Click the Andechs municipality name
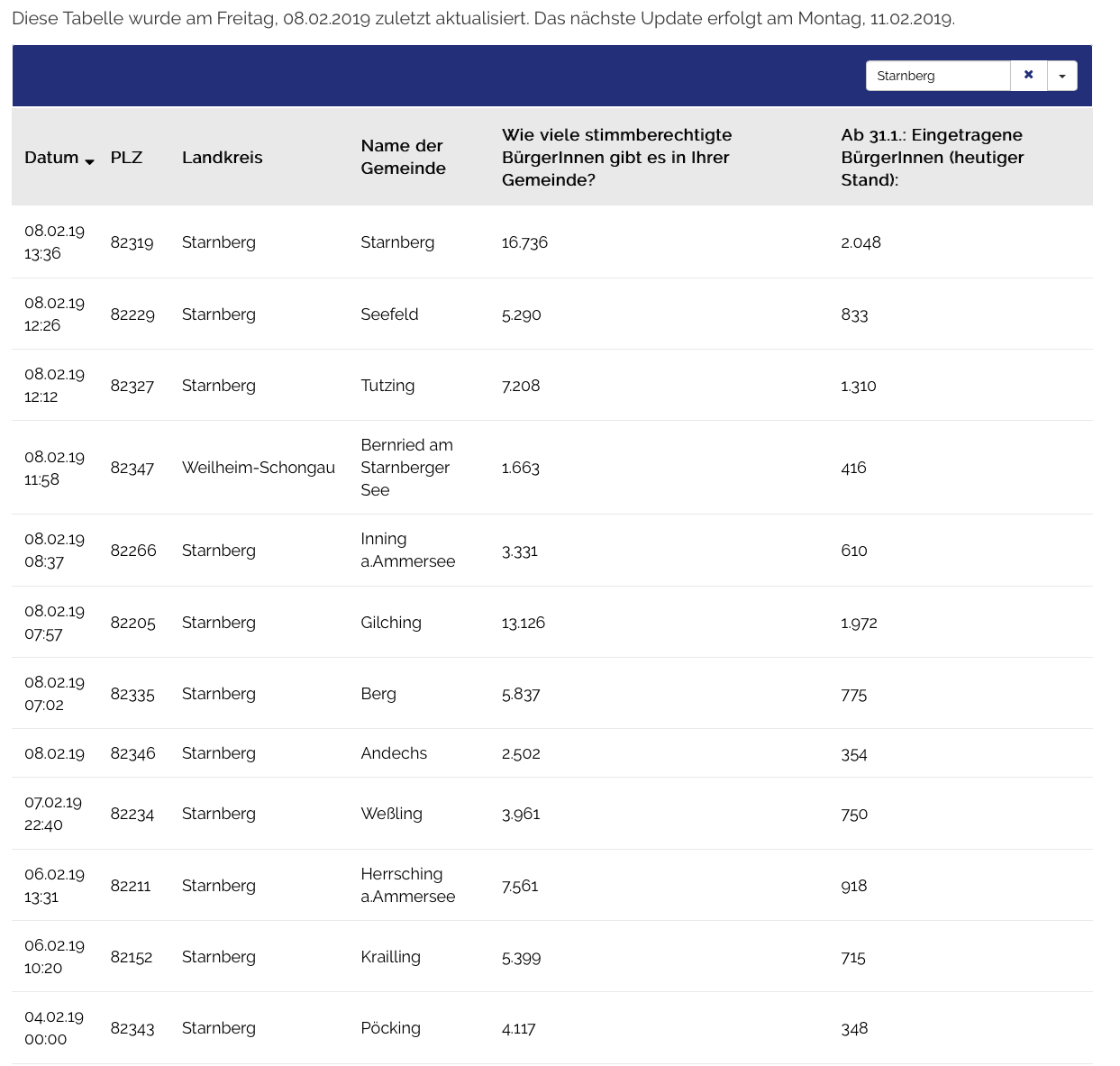 coord(394,753)
